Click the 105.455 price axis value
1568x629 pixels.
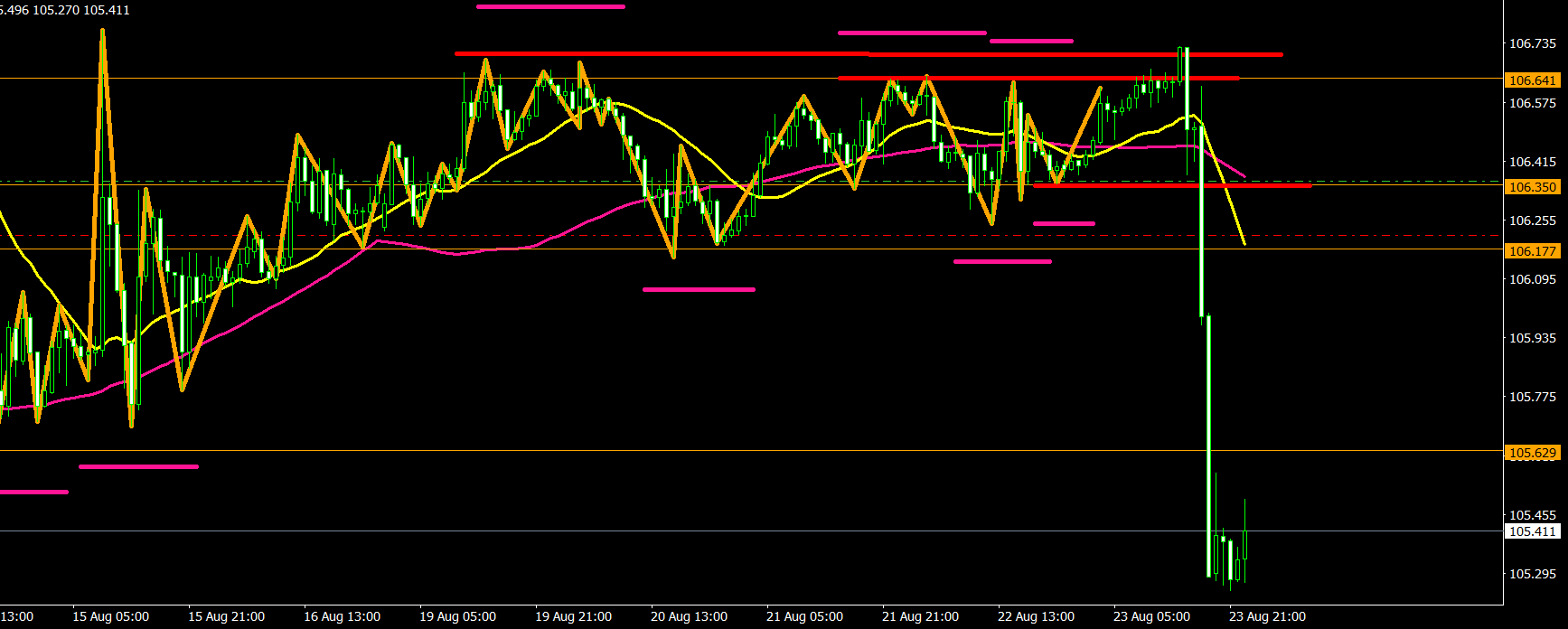pyautogui.click(x=1533, y=515)
